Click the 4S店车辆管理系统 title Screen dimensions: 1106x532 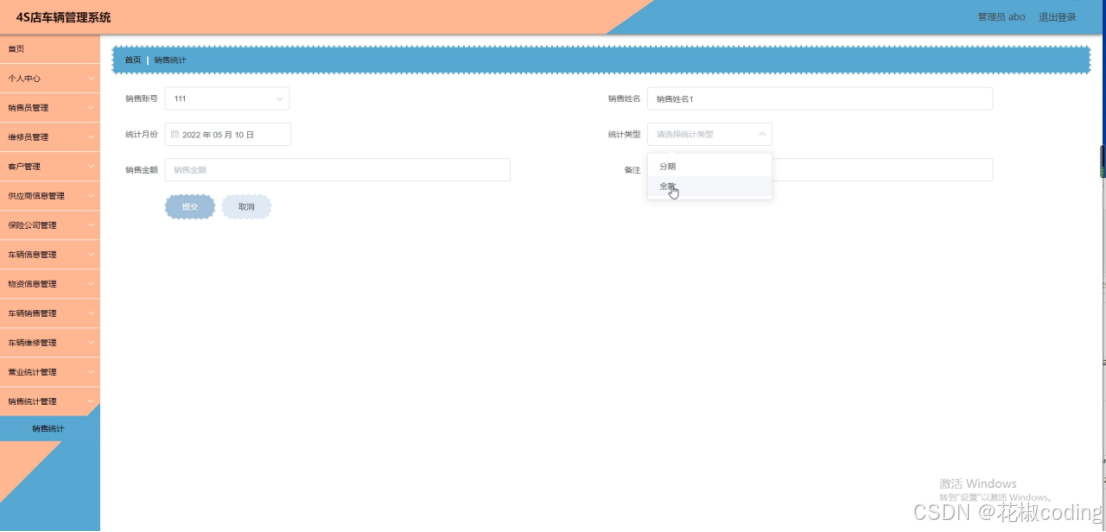[x=63, y=18]
